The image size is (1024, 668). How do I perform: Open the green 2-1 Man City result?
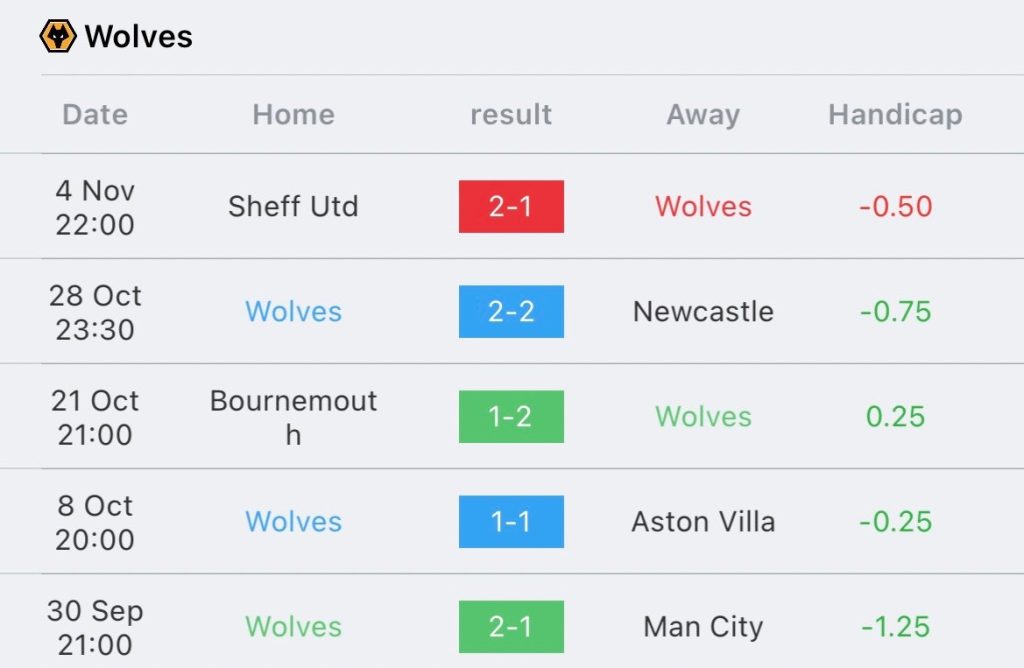click(511, 626)
